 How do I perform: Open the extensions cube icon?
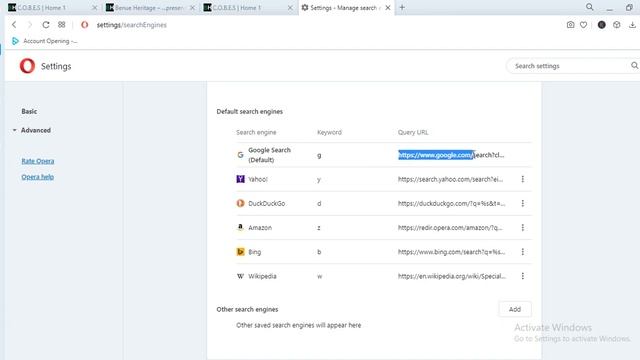(x=617, y=25)
